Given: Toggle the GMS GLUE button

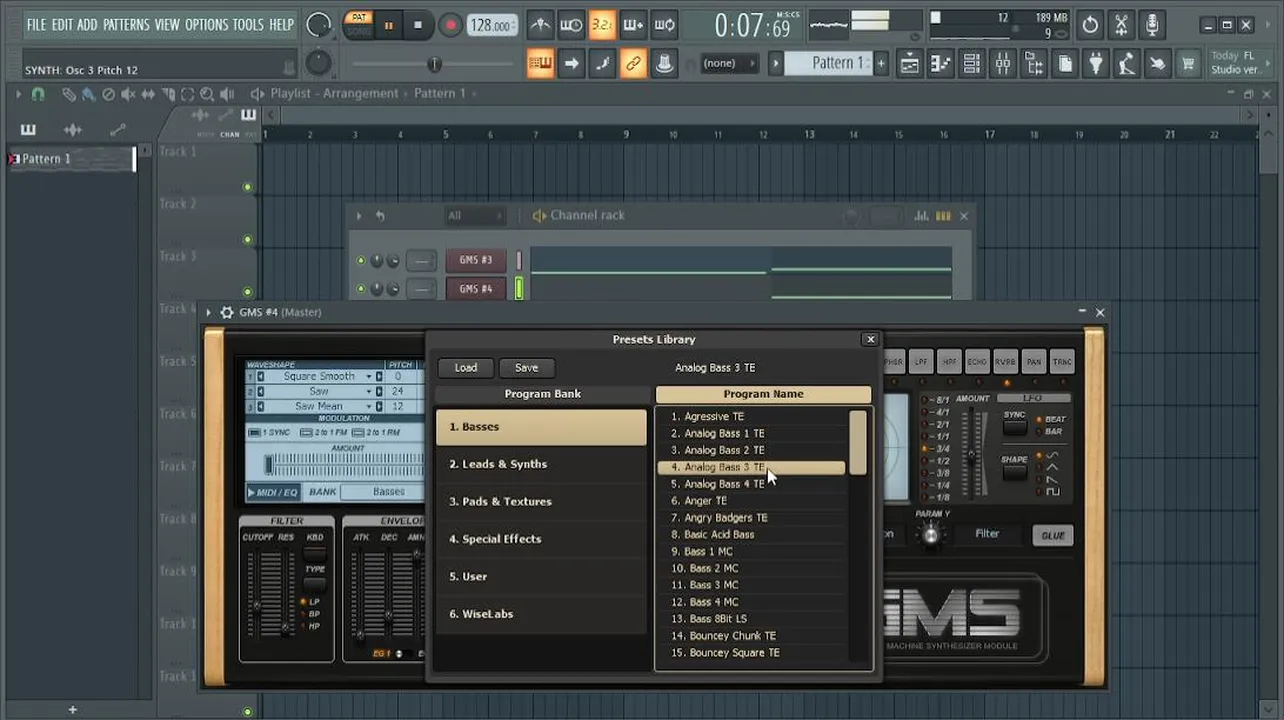Looking at the screenshot, I should click(1053, 535).
